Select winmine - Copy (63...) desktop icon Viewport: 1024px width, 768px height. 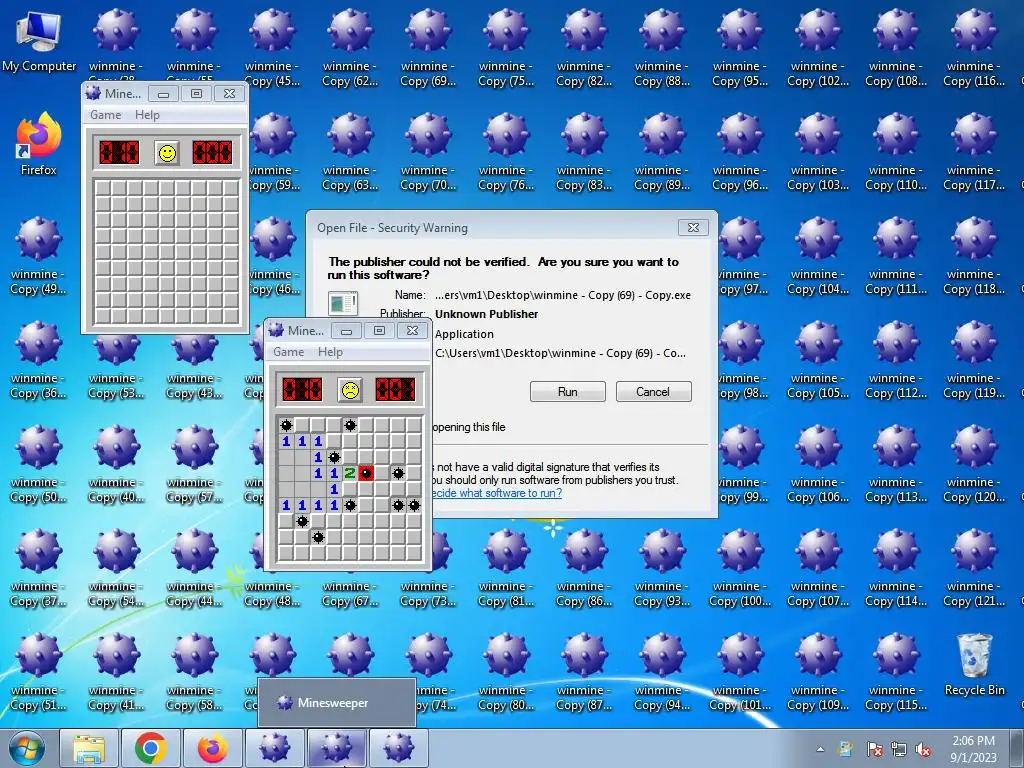[350, 152]
